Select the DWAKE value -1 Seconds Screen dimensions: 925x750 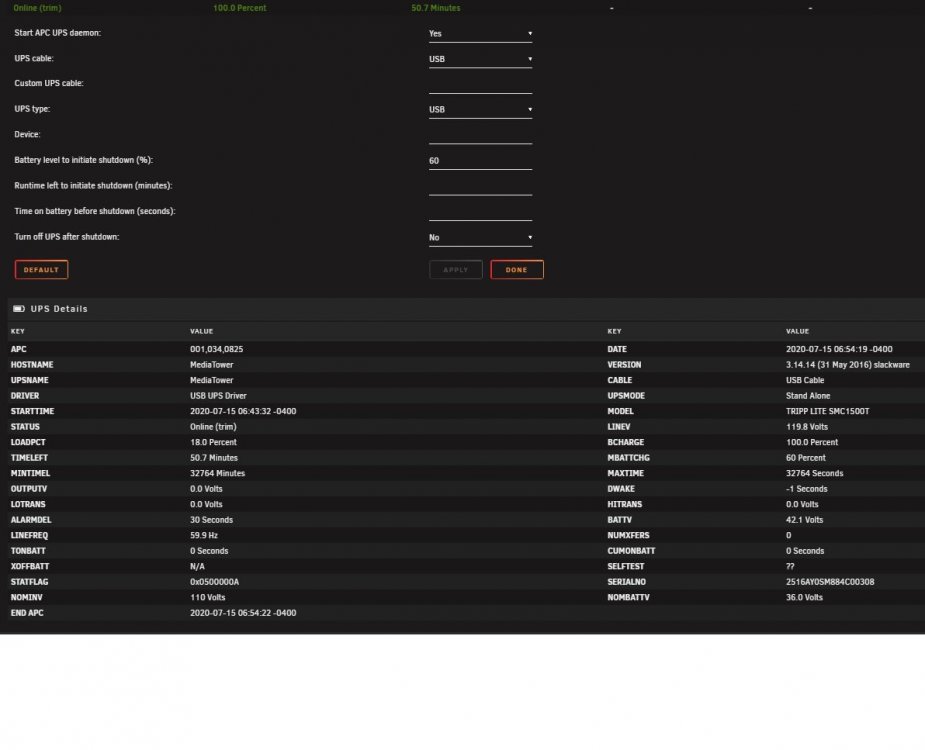tap(806, 489)
